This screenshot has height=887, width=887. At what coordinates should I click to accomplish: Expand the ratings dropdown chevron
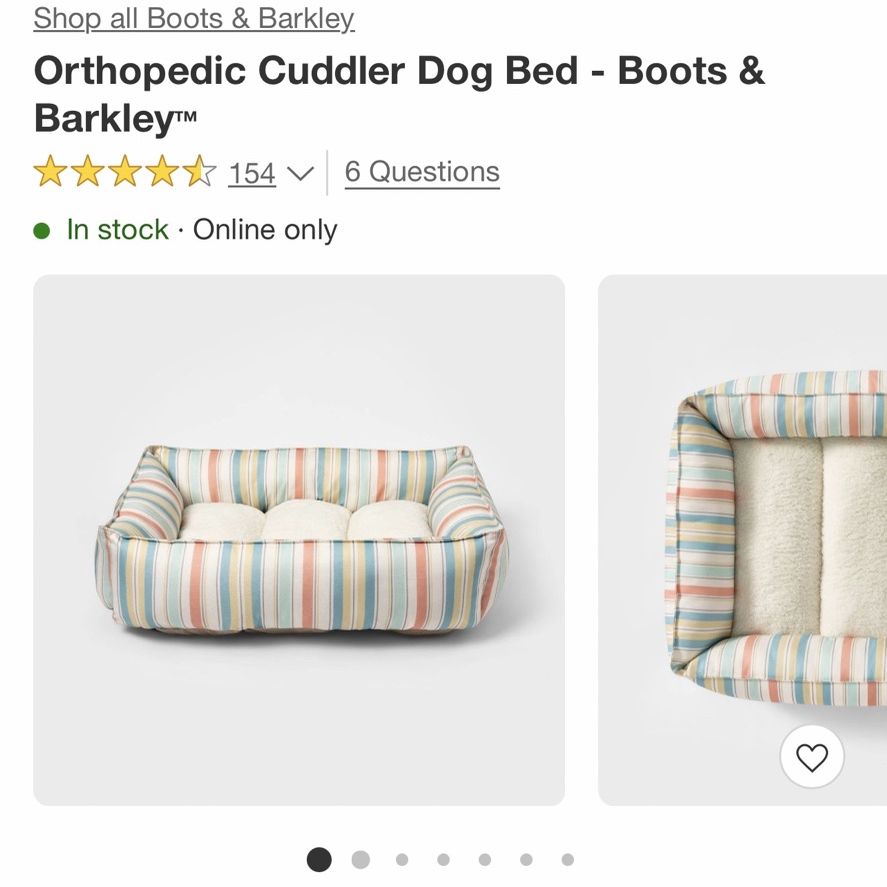(x=300, y=173)
